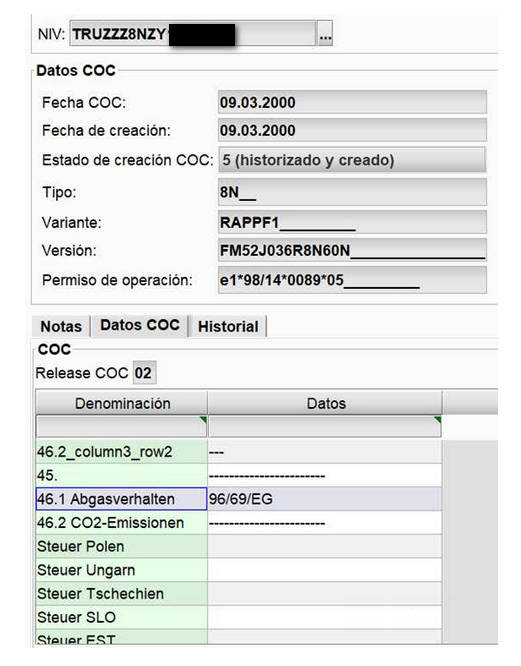Open the Historial tab

(x=228, y=326)
